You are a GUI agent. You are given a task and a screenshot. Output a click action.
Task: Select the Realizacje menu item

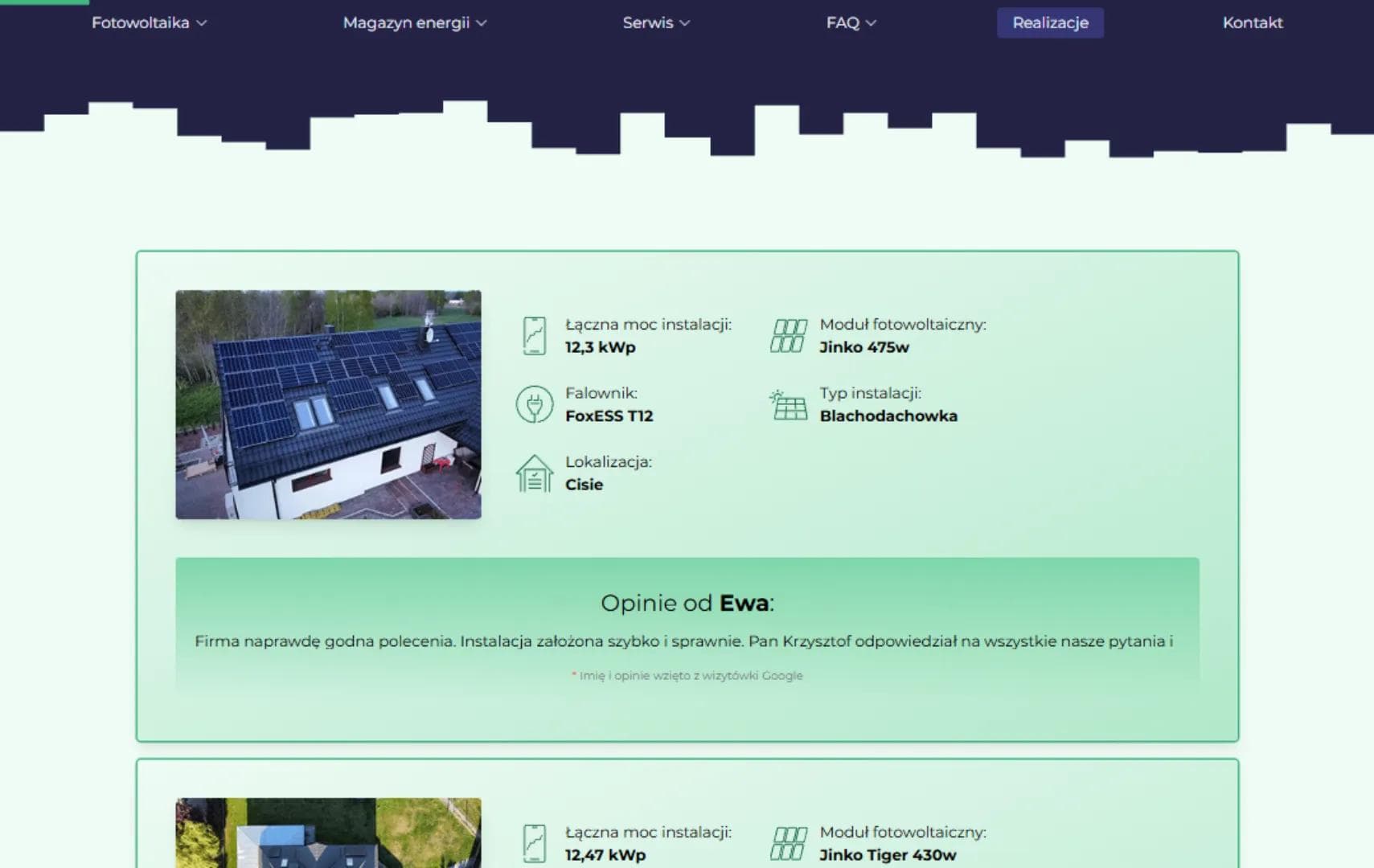(x=1050, y=23)
